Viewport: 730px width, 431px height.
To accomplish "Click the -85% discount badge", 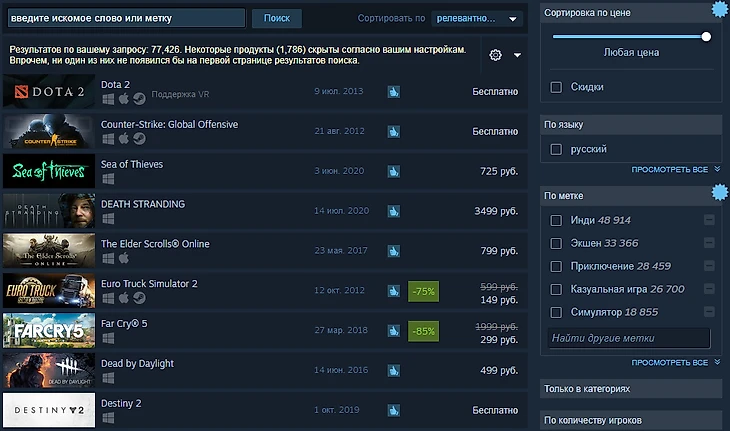I will tap(423, 331).
